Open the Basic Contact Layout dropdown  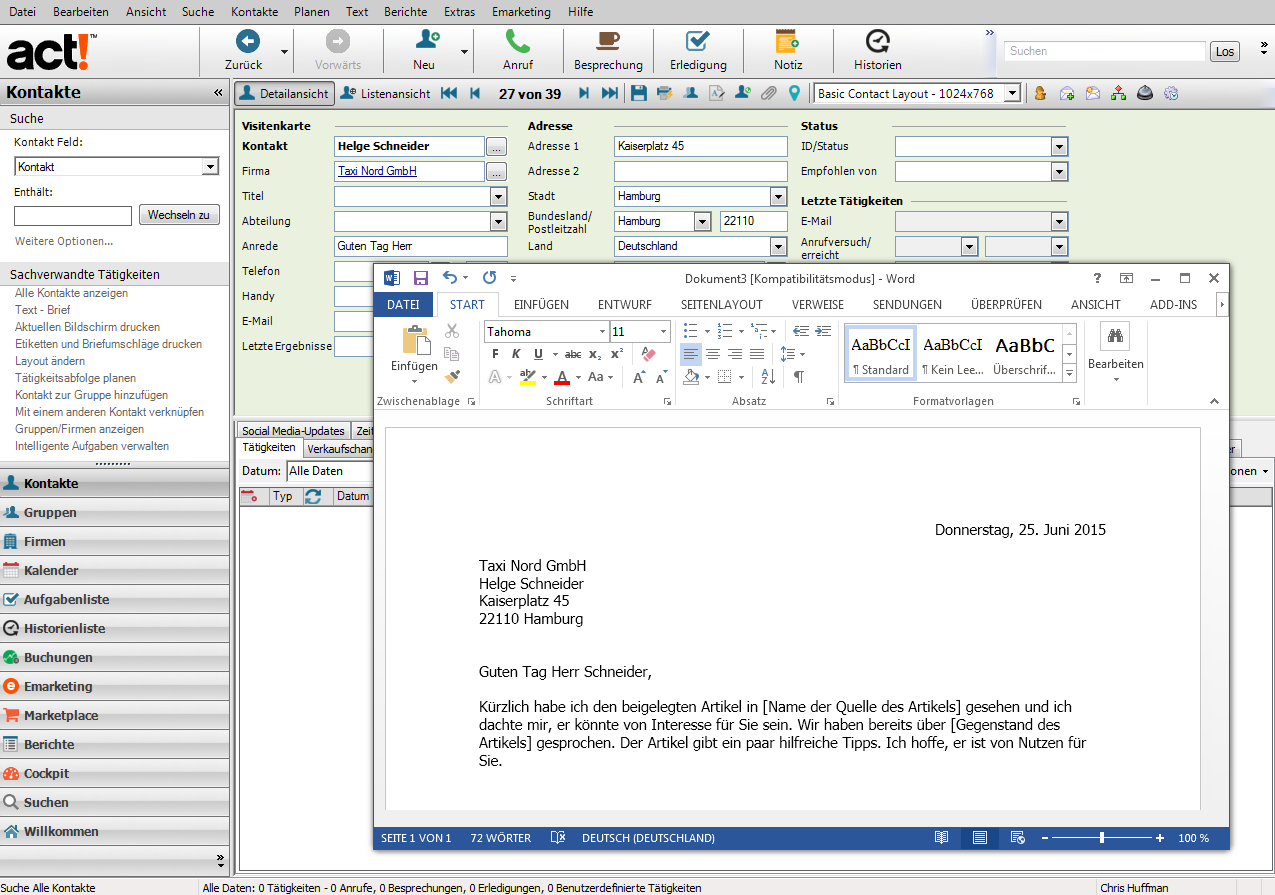coord(1012,93)
